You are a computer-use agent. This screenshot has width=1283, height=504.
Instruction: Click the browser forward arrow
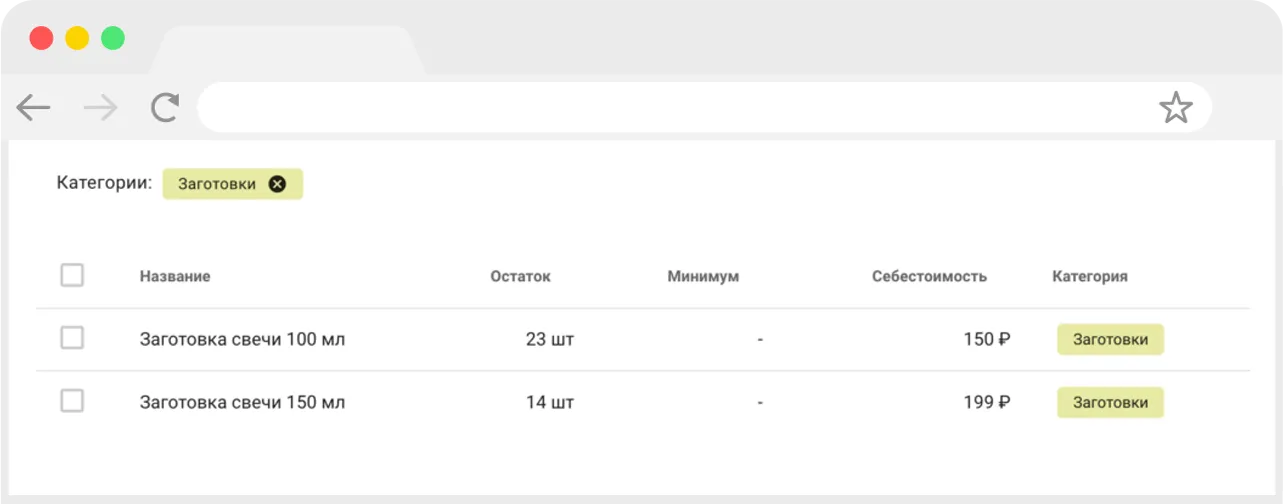coord(101,108)
